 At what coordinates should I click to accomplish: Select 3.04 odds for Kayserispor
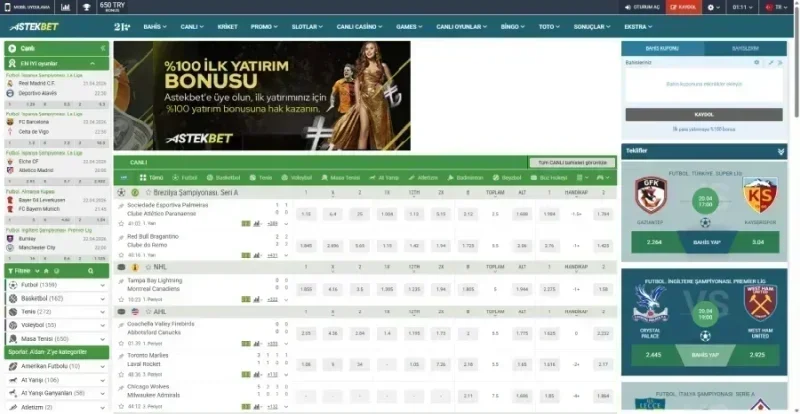758,242
